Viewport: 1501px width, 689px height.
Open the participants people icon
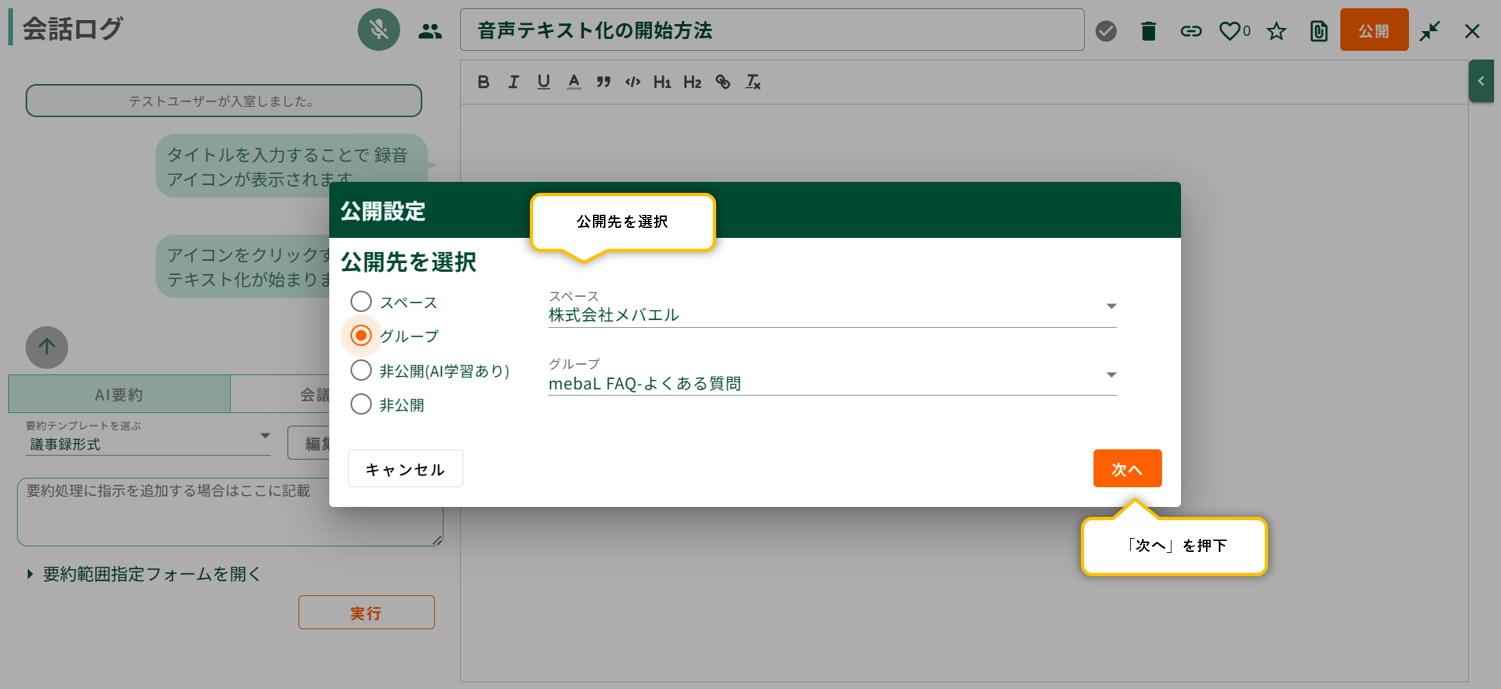pos(430,31)
